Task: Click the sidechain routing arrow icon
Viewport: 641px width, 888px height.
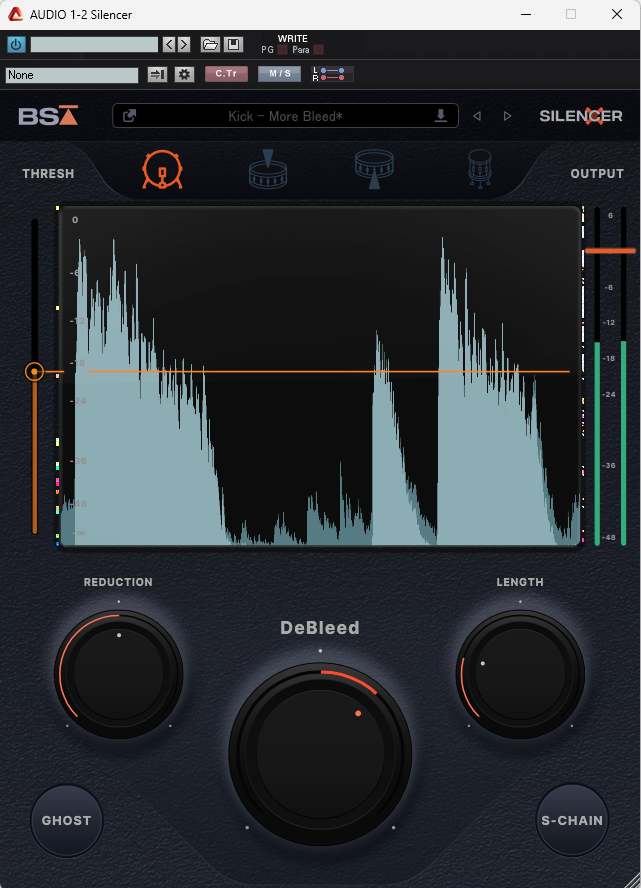Action: coord(157,74)
